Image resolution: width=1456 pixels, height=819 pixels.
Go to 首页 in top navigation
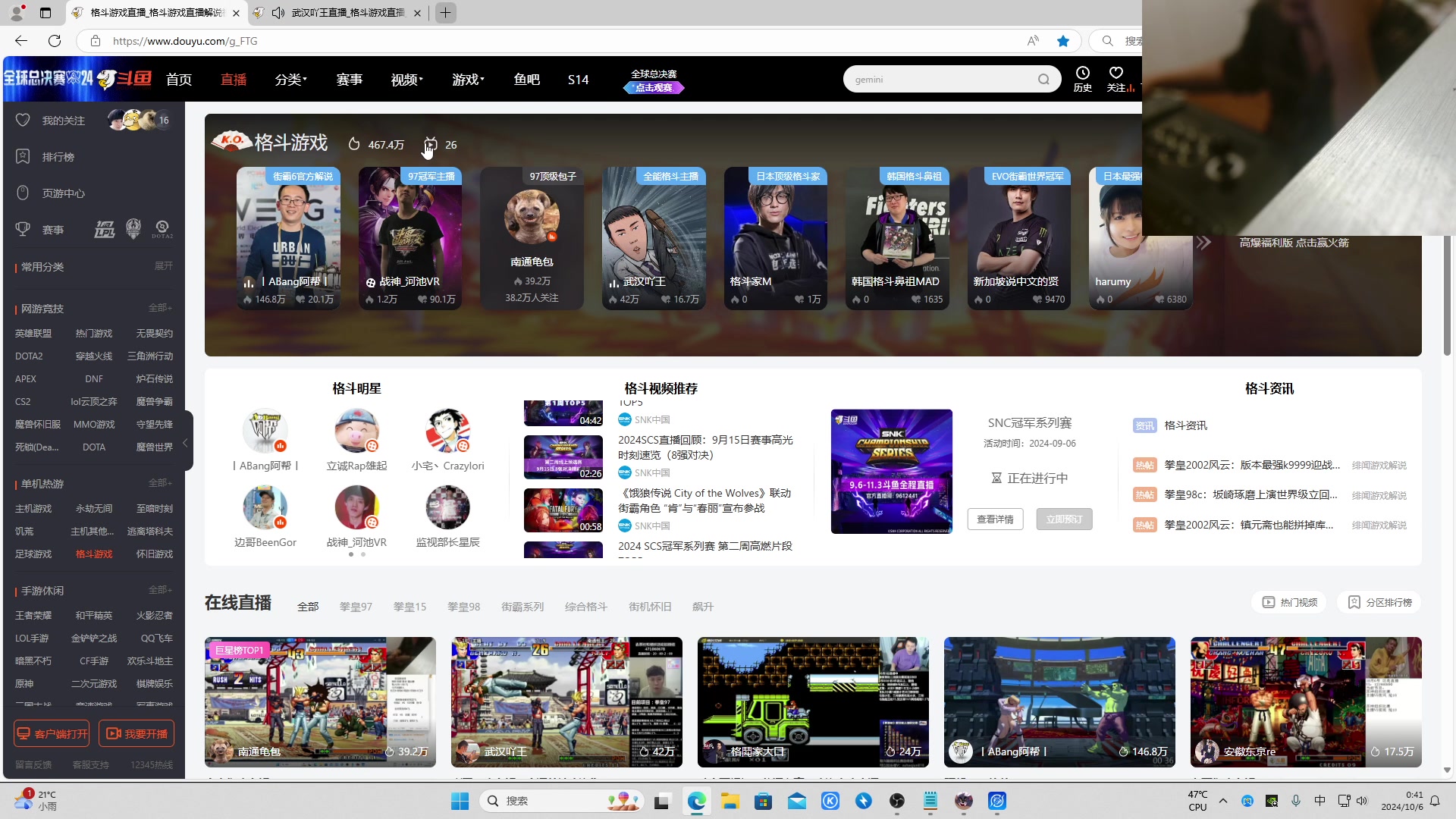click(179, 80)
